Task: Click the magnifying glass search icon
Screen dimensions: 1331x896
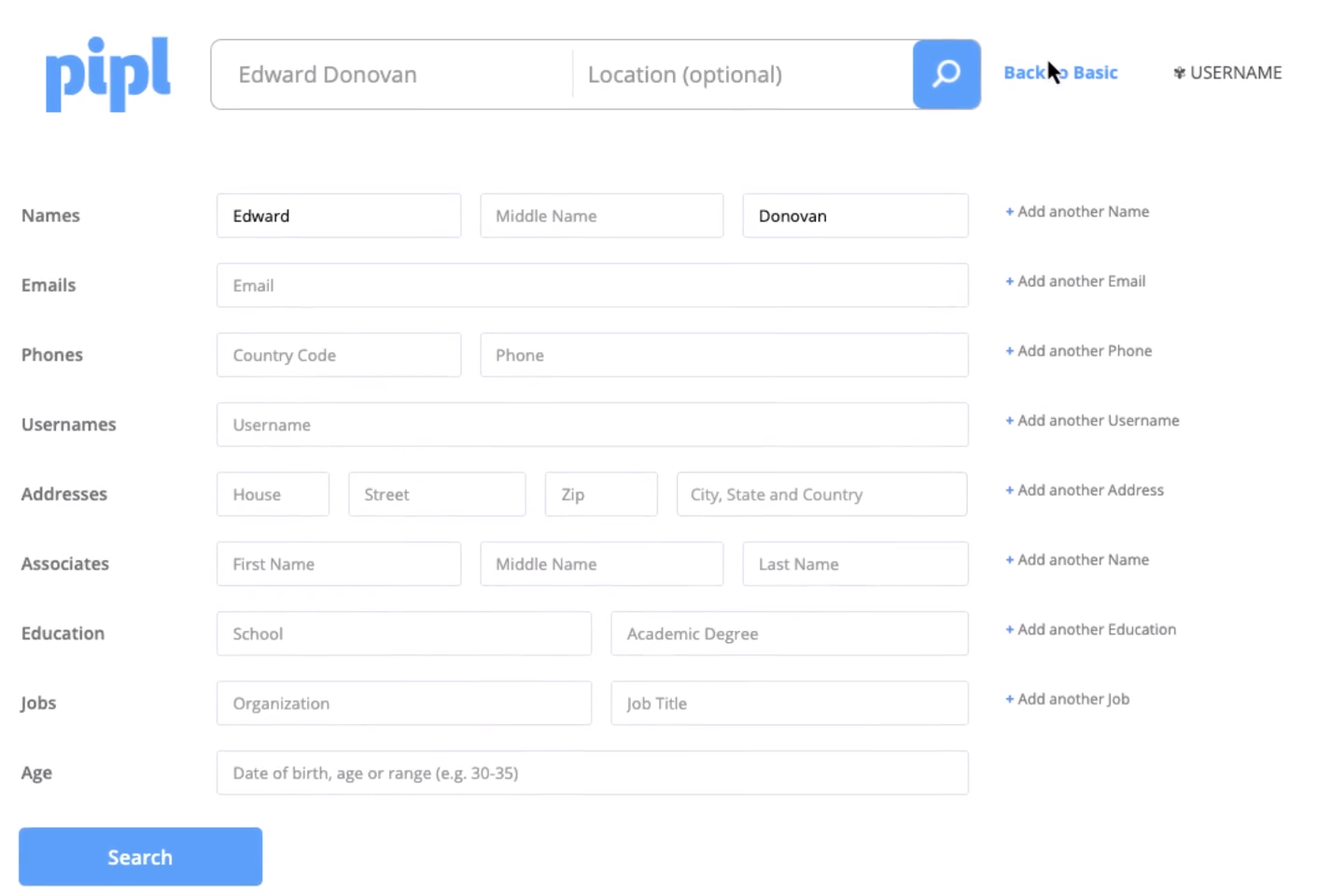Action: [946, 74]
